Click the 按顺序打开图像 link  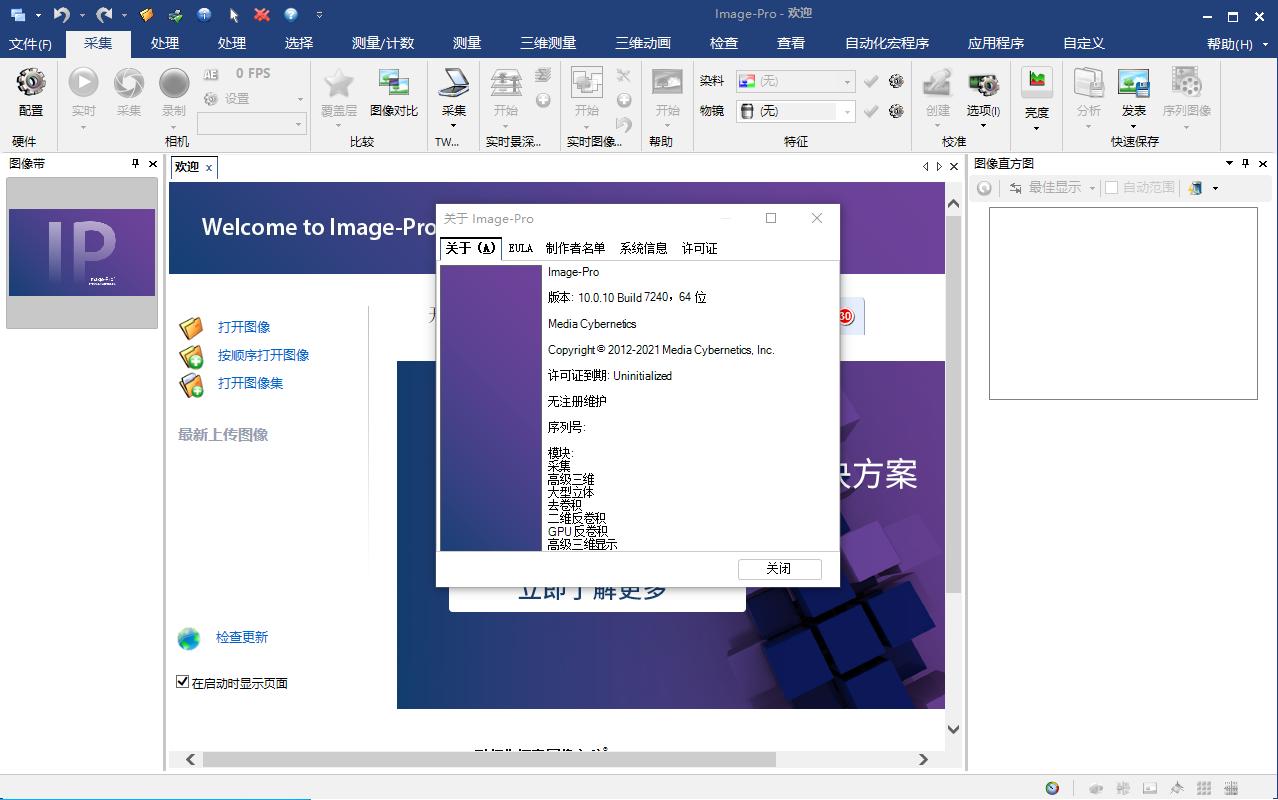pos(264,355)
